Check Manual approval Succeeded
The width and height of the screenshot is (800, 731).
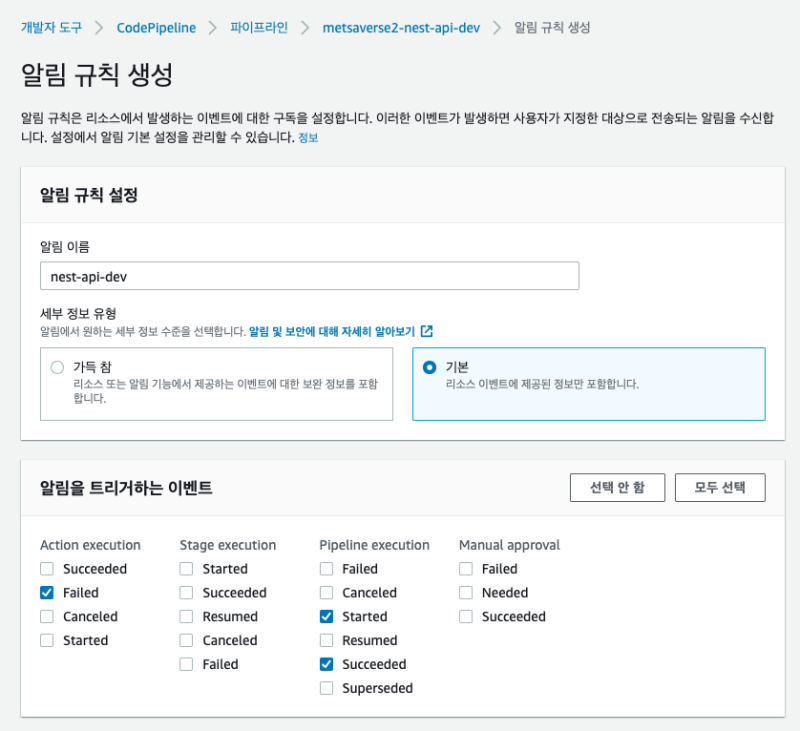click(466, 616)
